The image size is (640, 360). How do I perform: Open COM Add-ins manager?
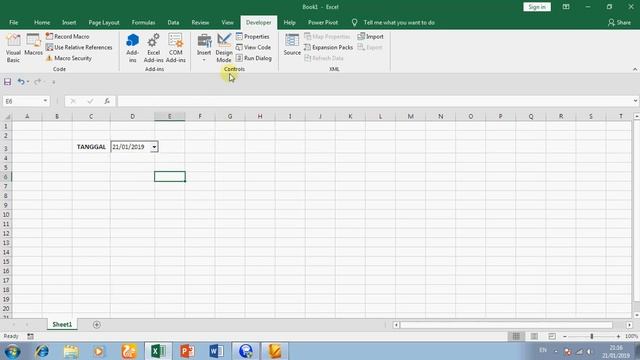176,48
